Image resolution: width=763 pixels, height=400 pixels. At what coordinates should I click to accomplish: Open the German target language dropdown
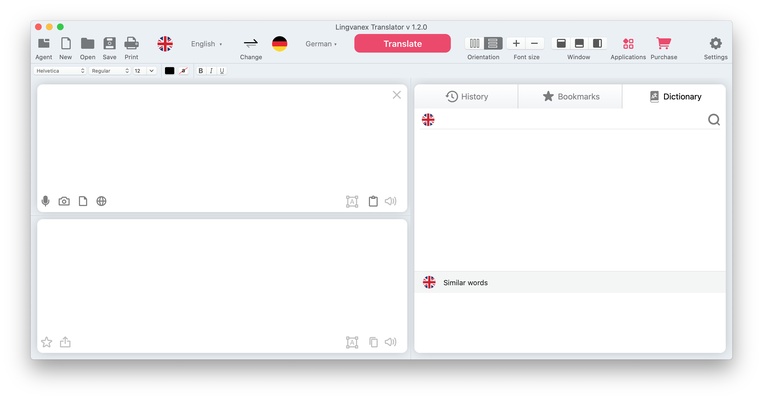point(321,44)
